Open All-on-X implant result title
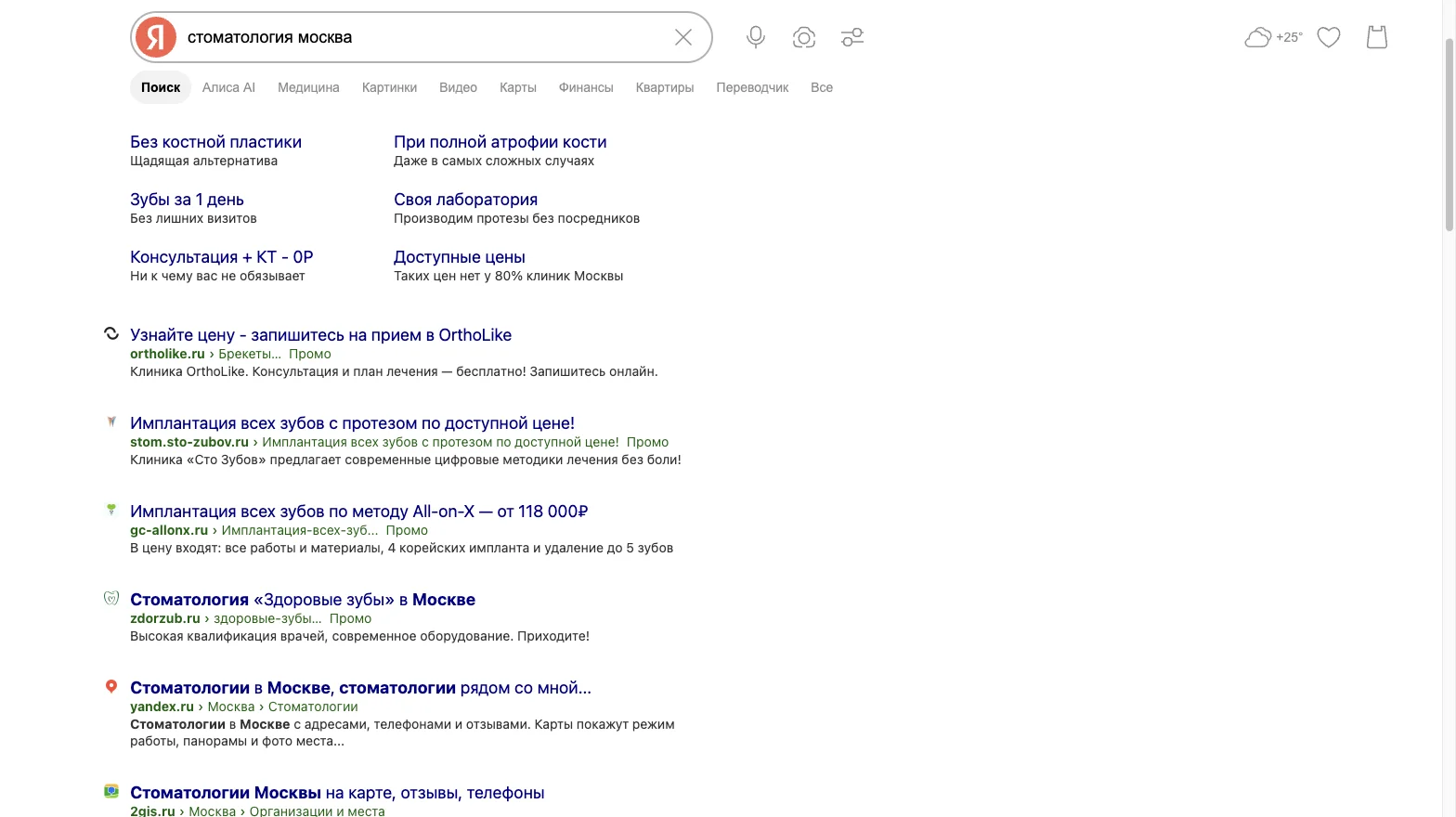 coord(358,512)
